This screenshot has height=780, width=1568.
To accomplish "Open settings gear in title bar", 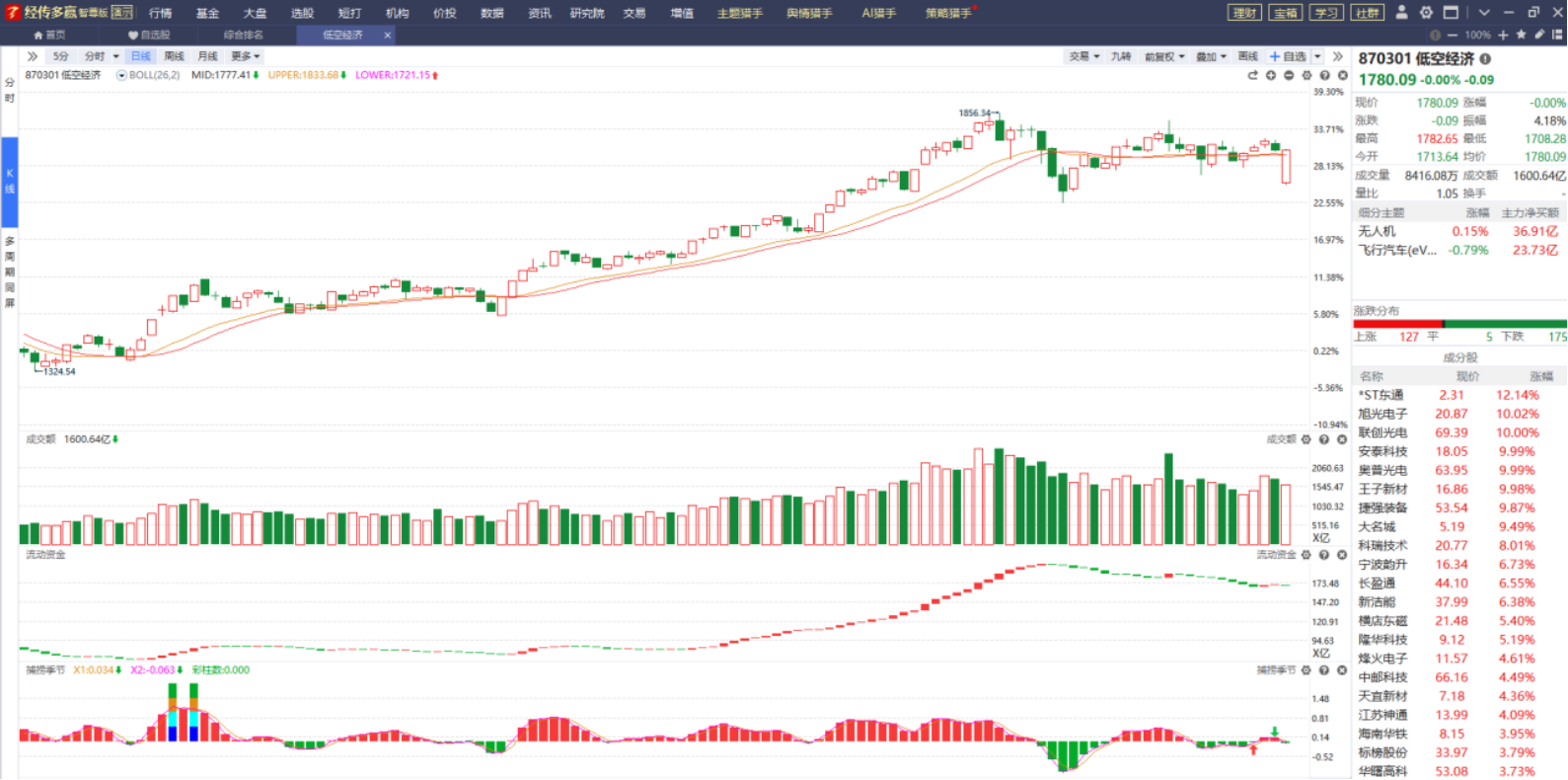I will [x=1426, y=13].
